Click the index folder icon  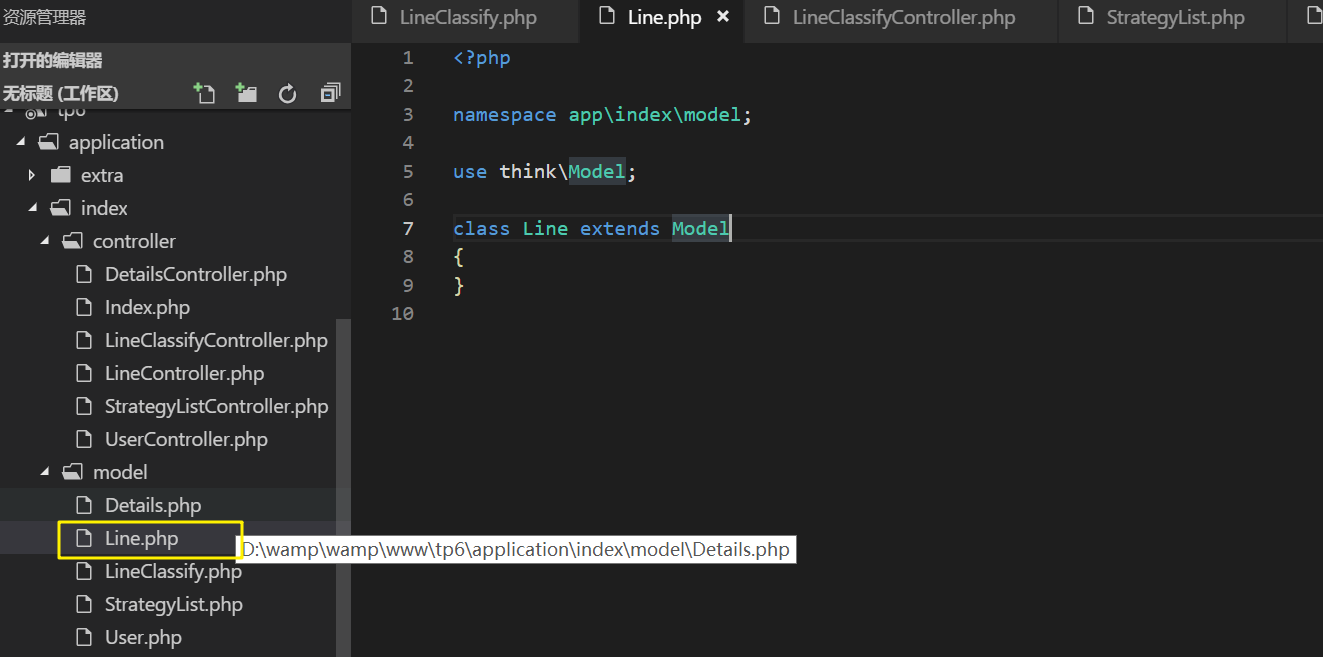(x=61, y=208)
